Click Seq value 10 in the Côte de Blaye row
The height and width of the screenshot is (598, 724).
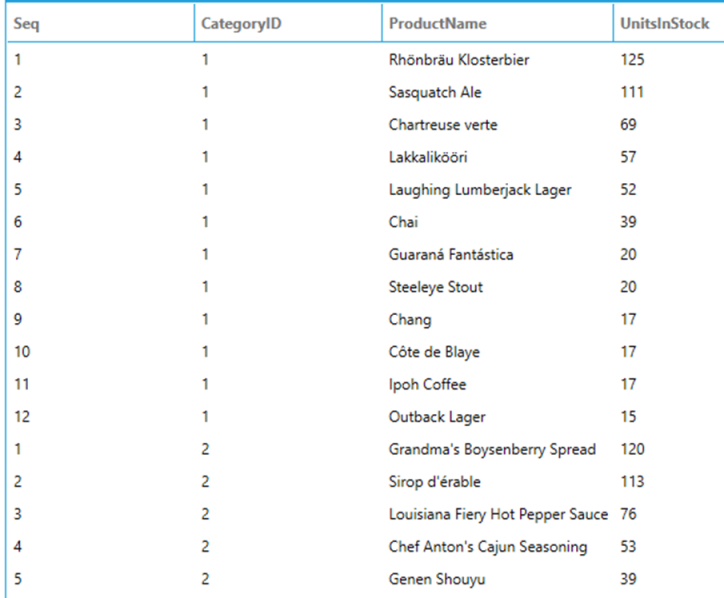(x=22, y=352)
